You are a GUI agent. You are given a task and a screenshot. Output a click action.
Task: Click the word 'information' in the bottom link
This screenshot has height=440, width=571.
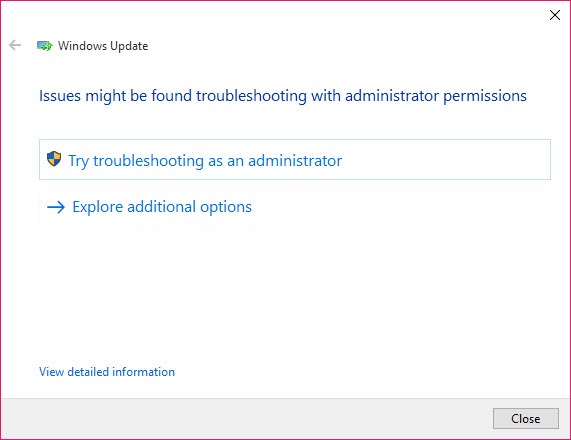[x=143, y=372]
